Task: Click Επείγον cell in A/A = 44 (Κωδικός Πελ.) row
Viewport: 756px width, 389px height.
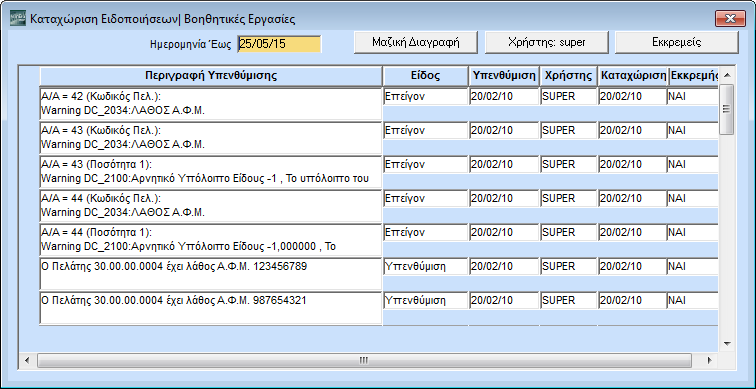Action: point(426,199)
